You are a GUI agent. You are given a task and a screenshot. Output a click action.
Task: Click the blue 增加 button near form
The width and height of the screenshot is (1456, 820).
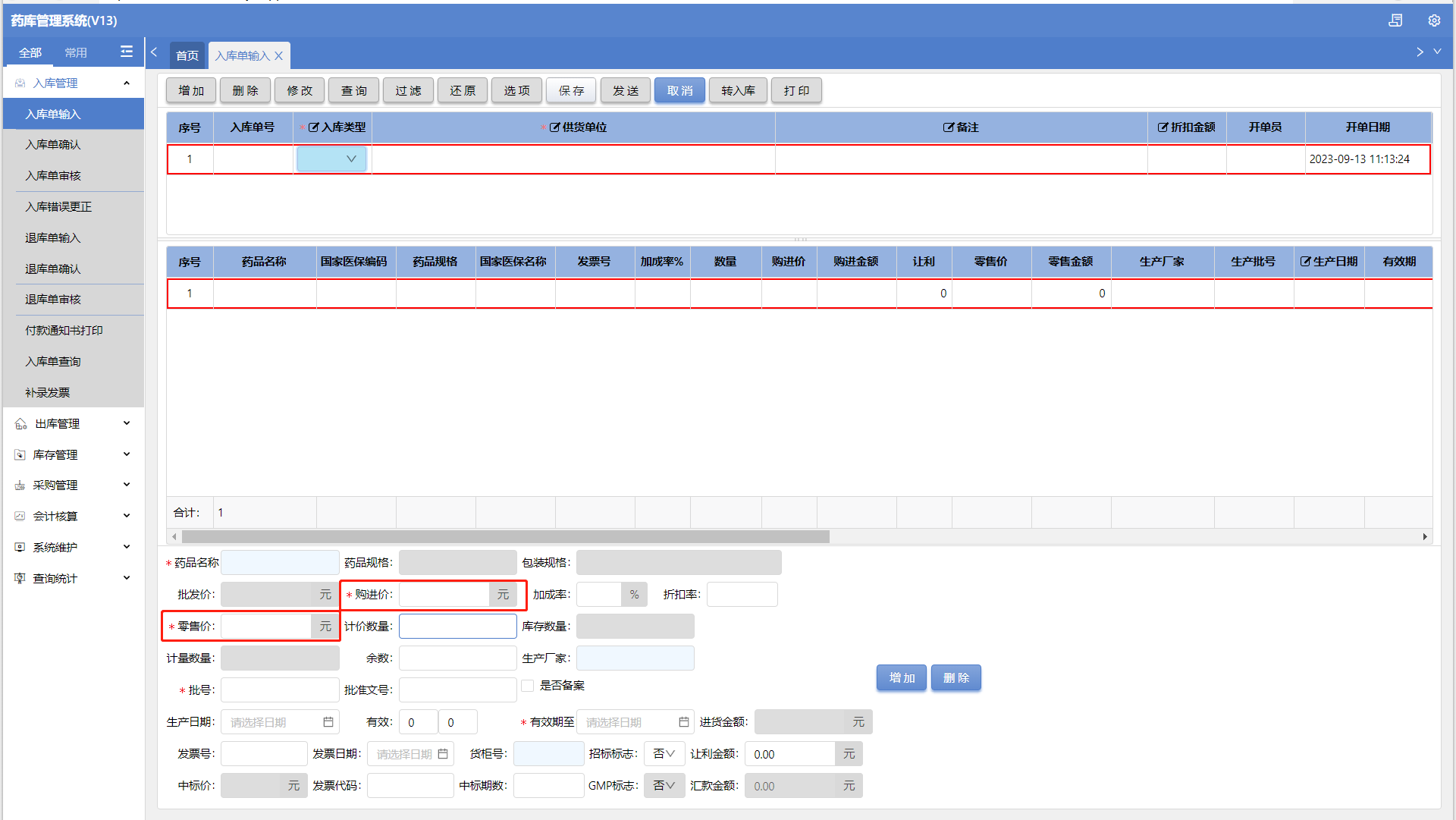coord(902,678)
